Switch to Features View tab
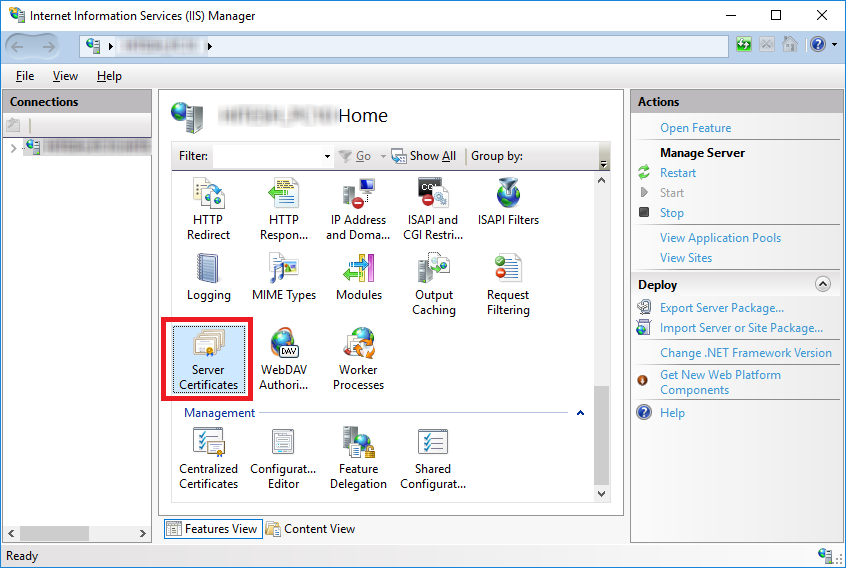The image size is (846, 568). coord(214,529)
